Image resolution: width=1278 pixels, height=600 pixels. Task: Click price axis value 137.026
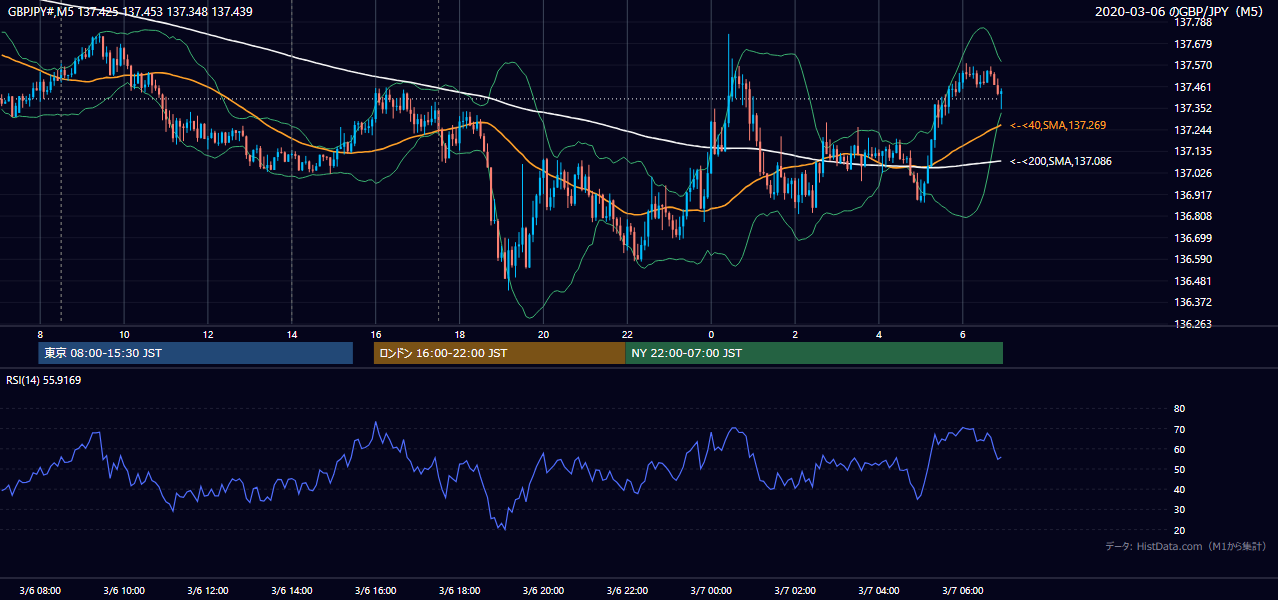tap(1193, 173)
